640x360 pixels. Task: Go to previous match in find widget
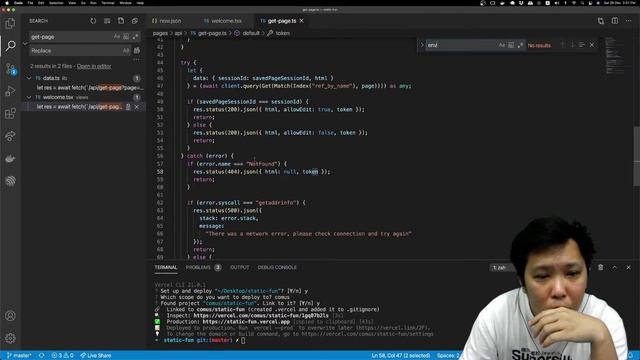pos(562,45)
